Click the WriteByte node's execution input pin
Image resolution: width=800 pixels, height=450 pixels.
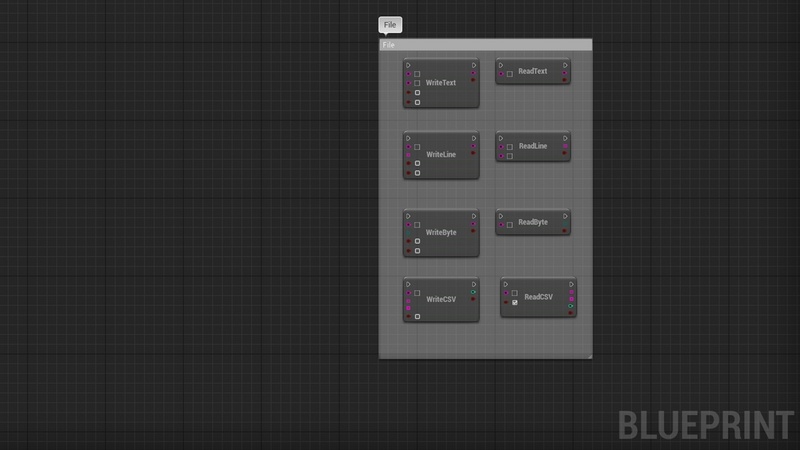pos(408,216)
